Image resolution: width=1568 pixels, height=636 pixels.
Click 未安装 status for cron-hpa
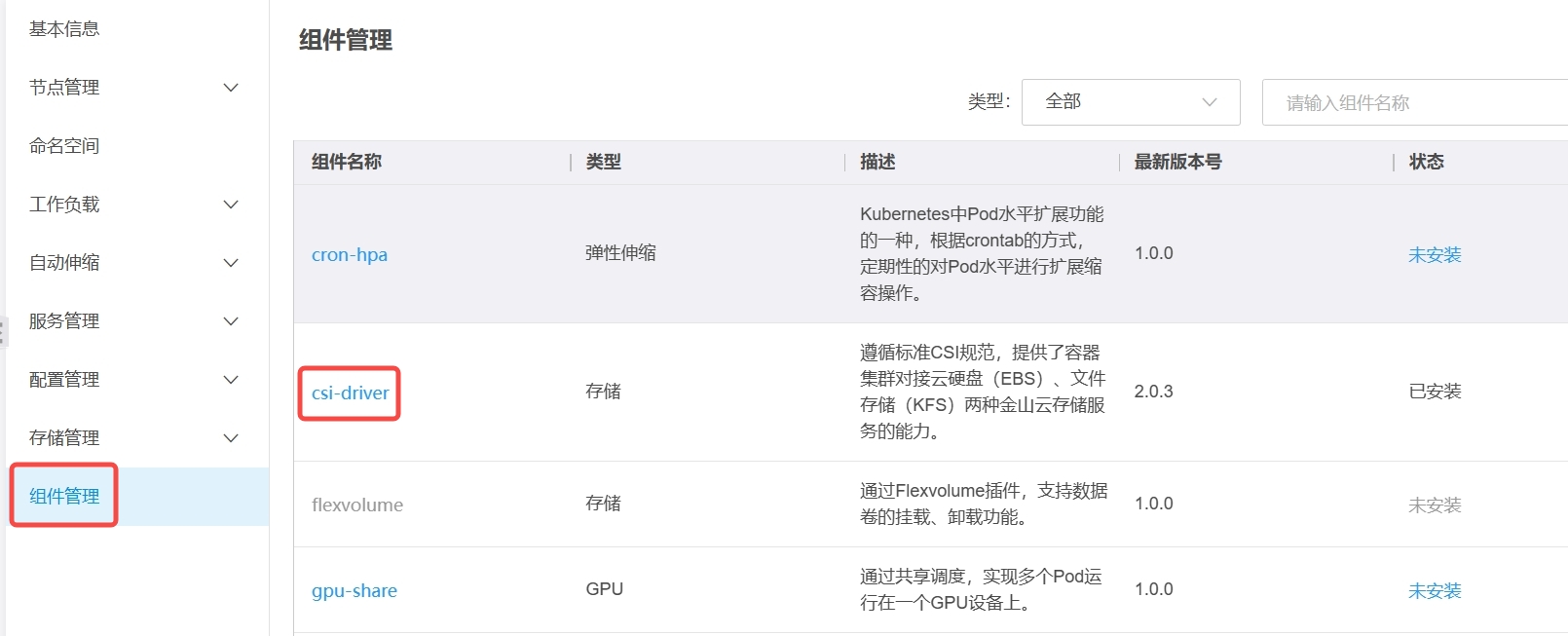tap(1435, 255)
